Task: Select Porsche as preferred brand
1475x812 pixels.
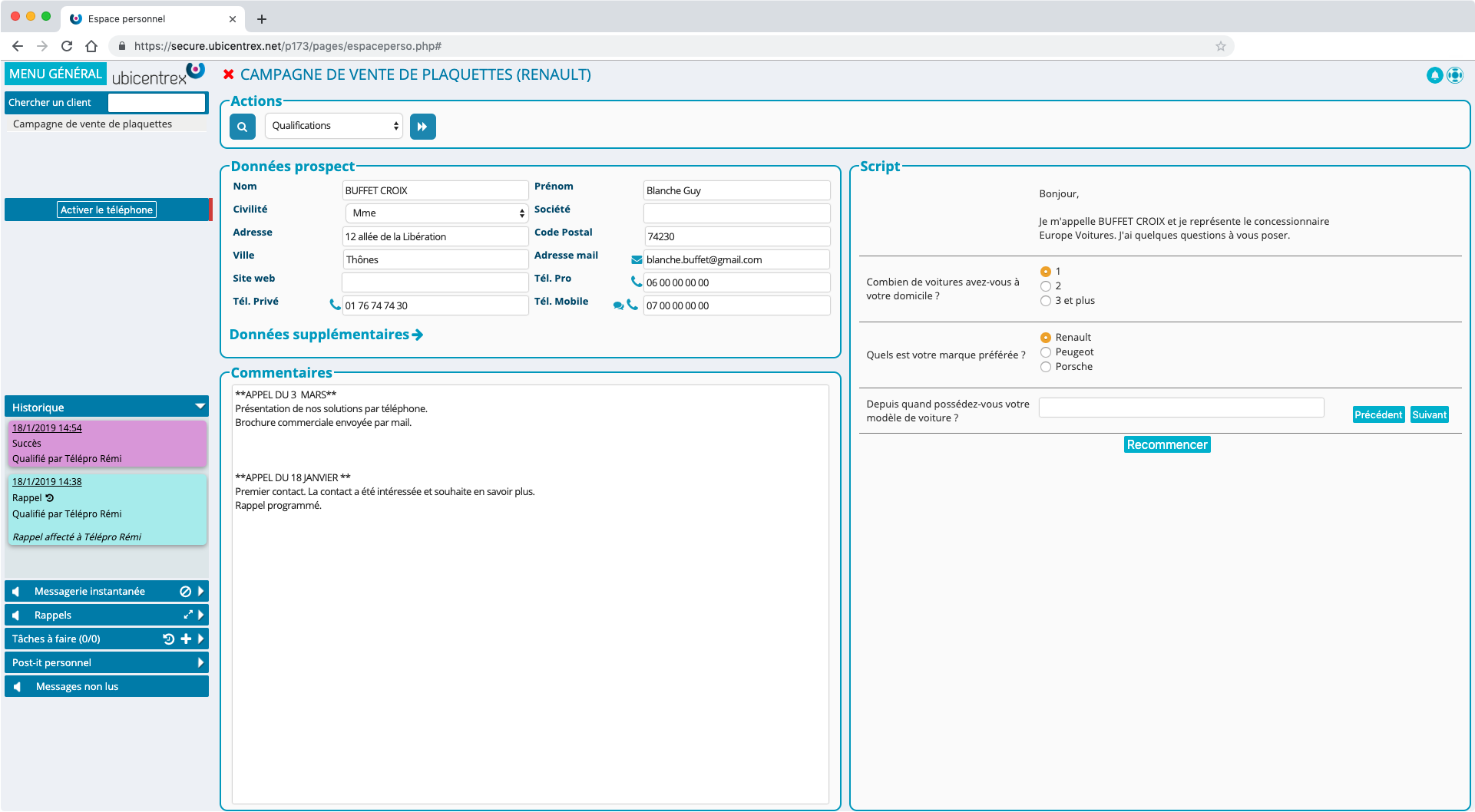Action: pos(1045,367)
